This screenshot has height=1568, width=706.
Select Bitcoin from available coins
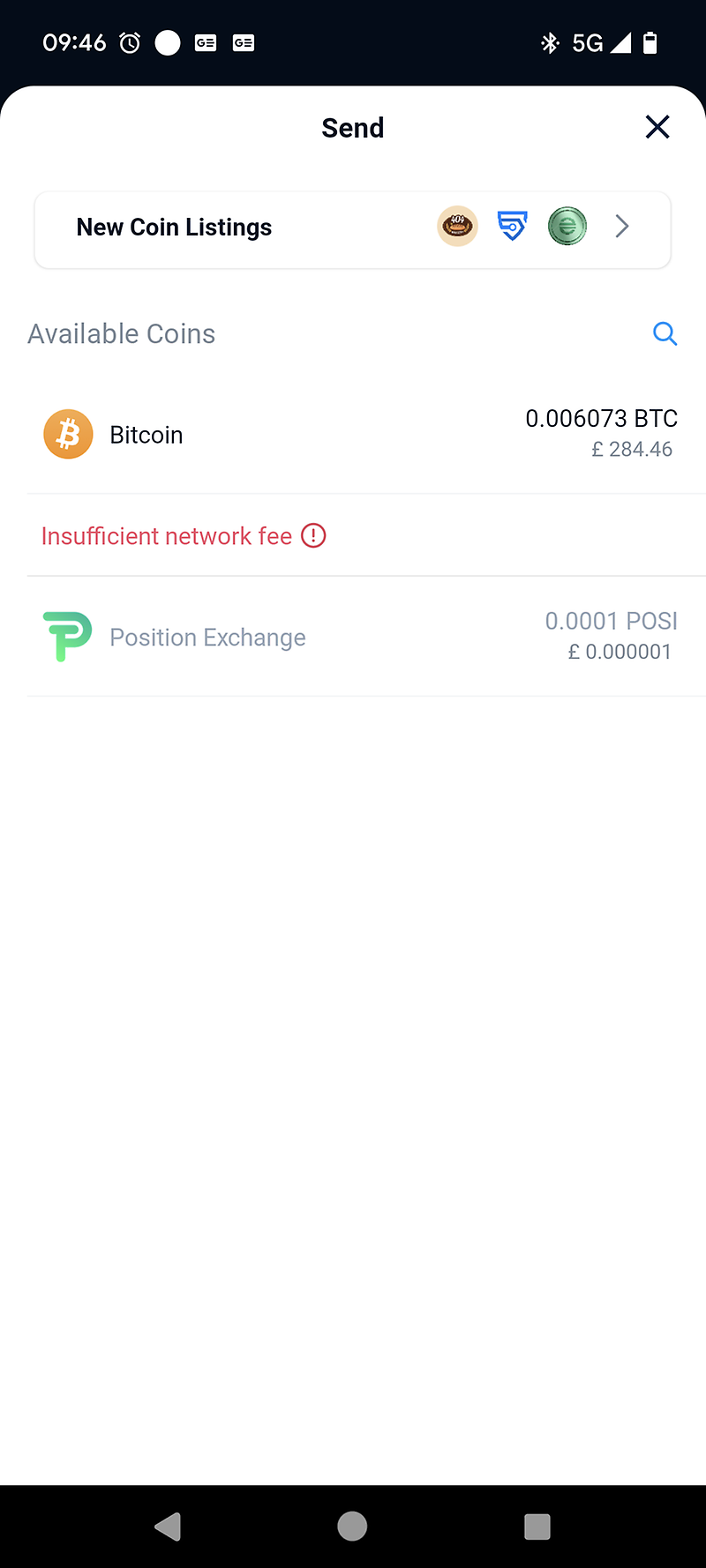146,435
